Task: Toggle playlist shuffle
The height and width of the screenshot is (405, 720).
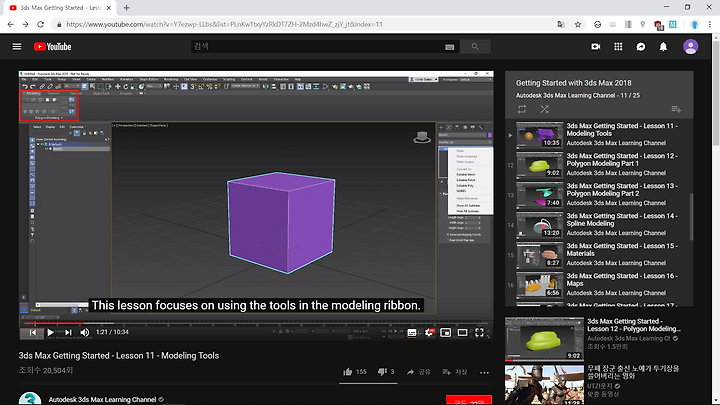Action: (544, 109)
